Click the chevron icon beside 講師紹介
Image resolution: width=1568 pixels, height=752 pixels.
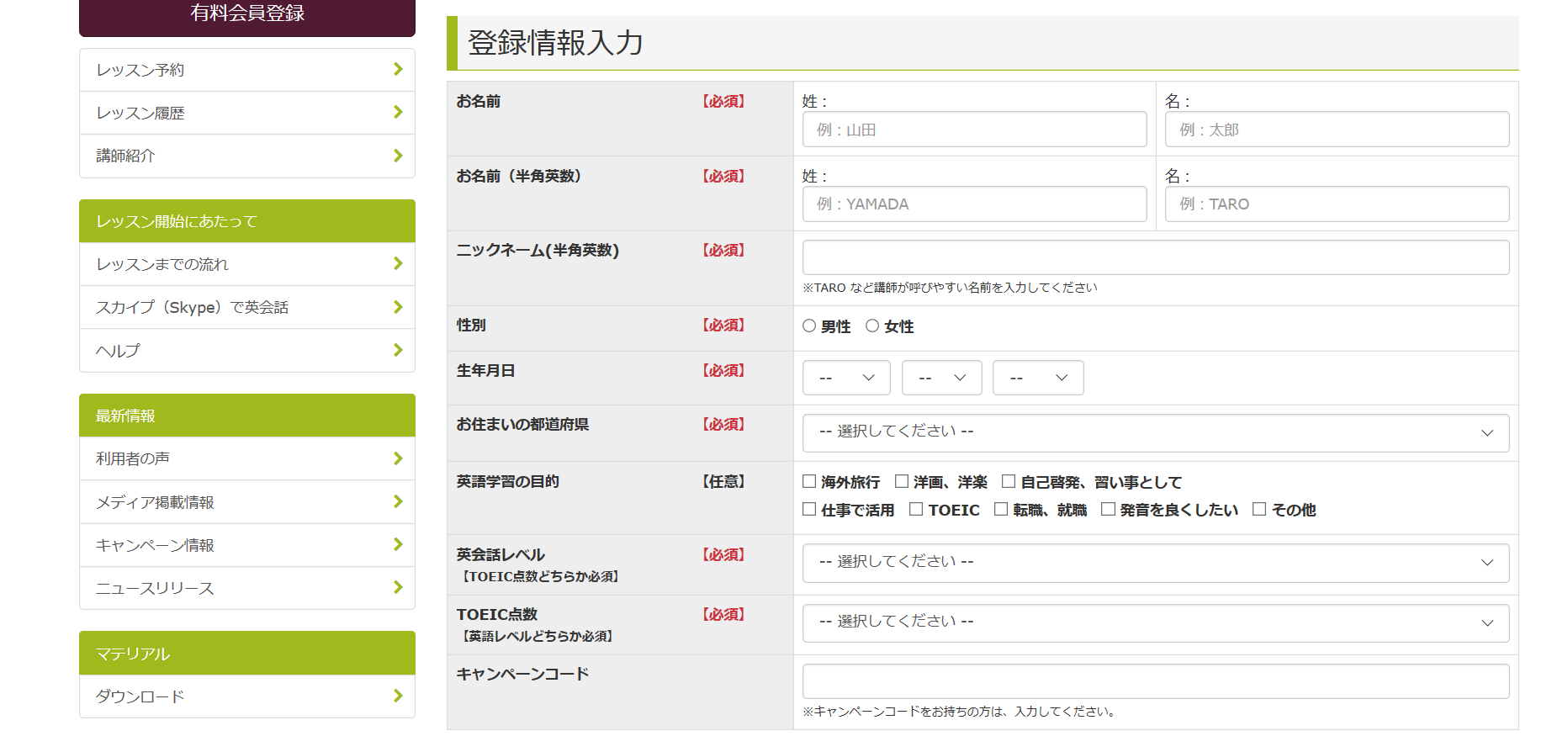pyautogui.click(x=398, y=156)
